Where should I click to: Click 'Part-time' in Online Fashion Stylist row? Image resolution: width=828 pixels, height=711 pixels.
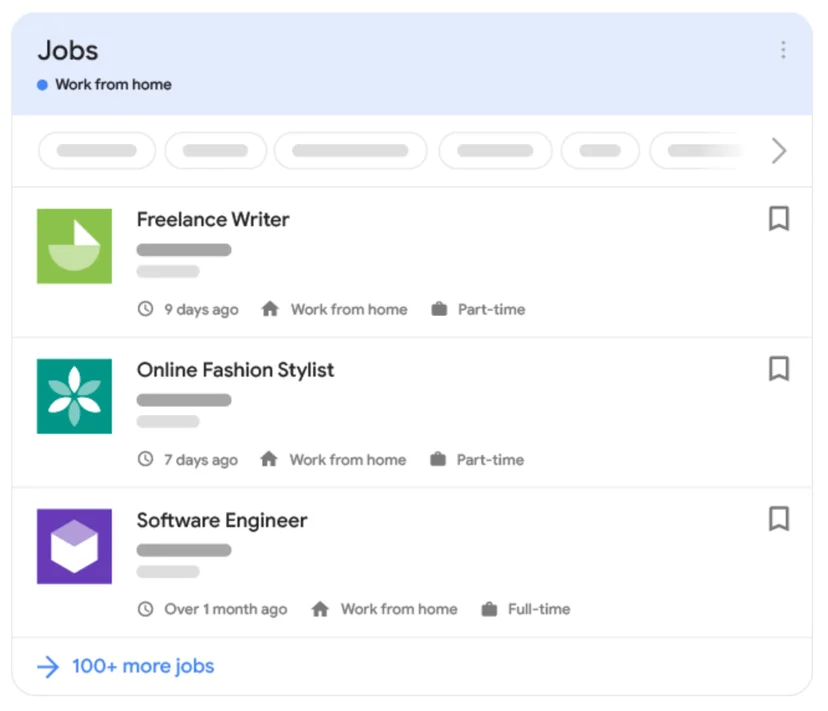coord(491,460)
